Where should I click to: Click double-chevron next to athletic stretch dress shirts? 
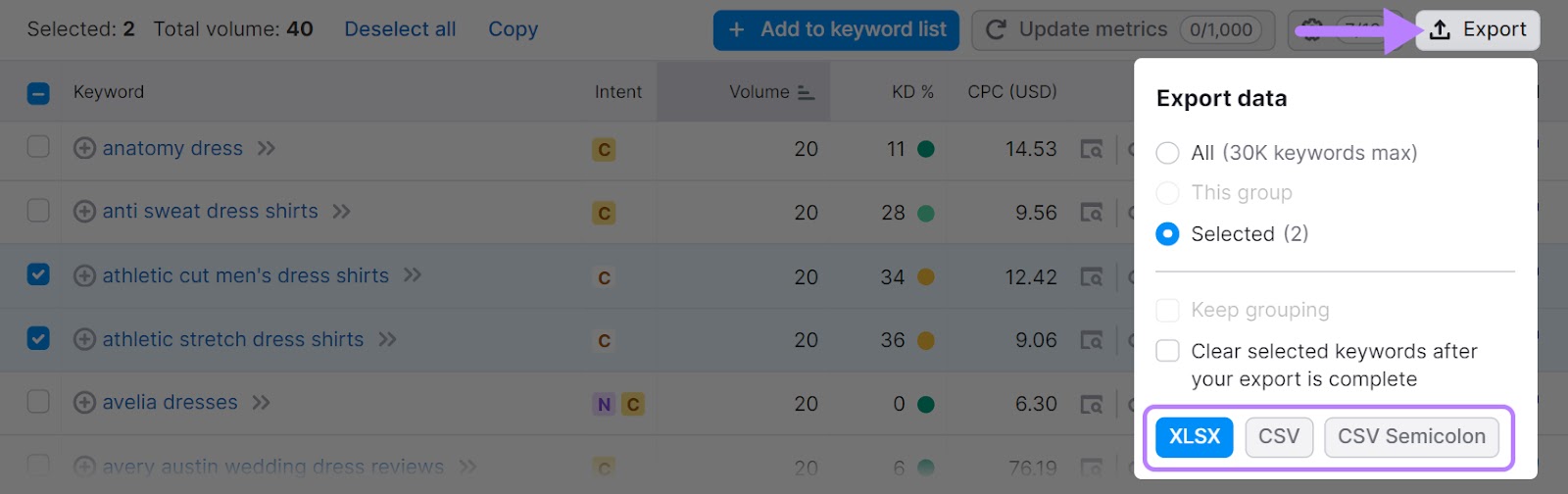click(x=388, y=340)
